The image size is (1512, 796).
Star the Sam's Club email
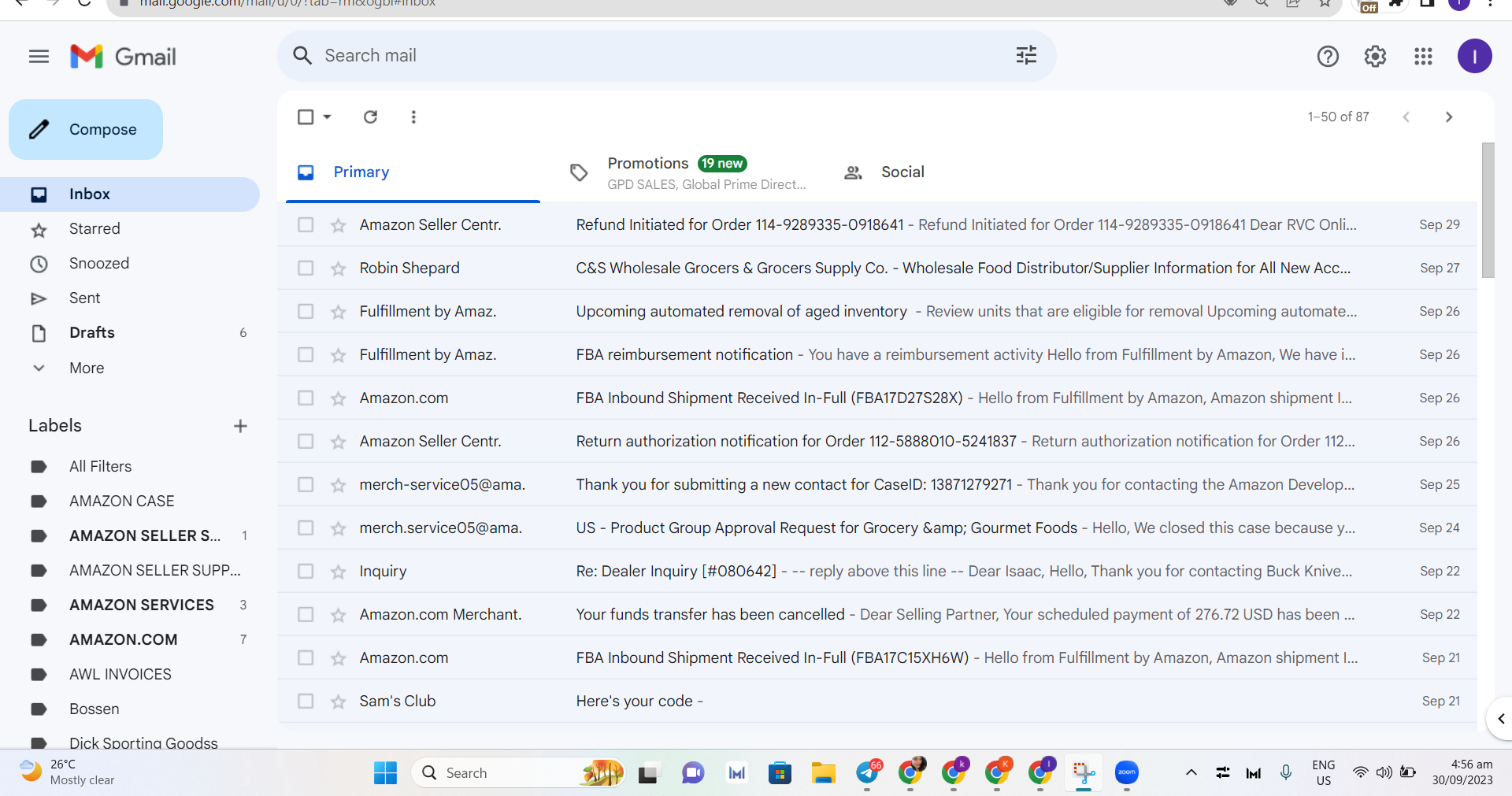click(x=339, y=702)
